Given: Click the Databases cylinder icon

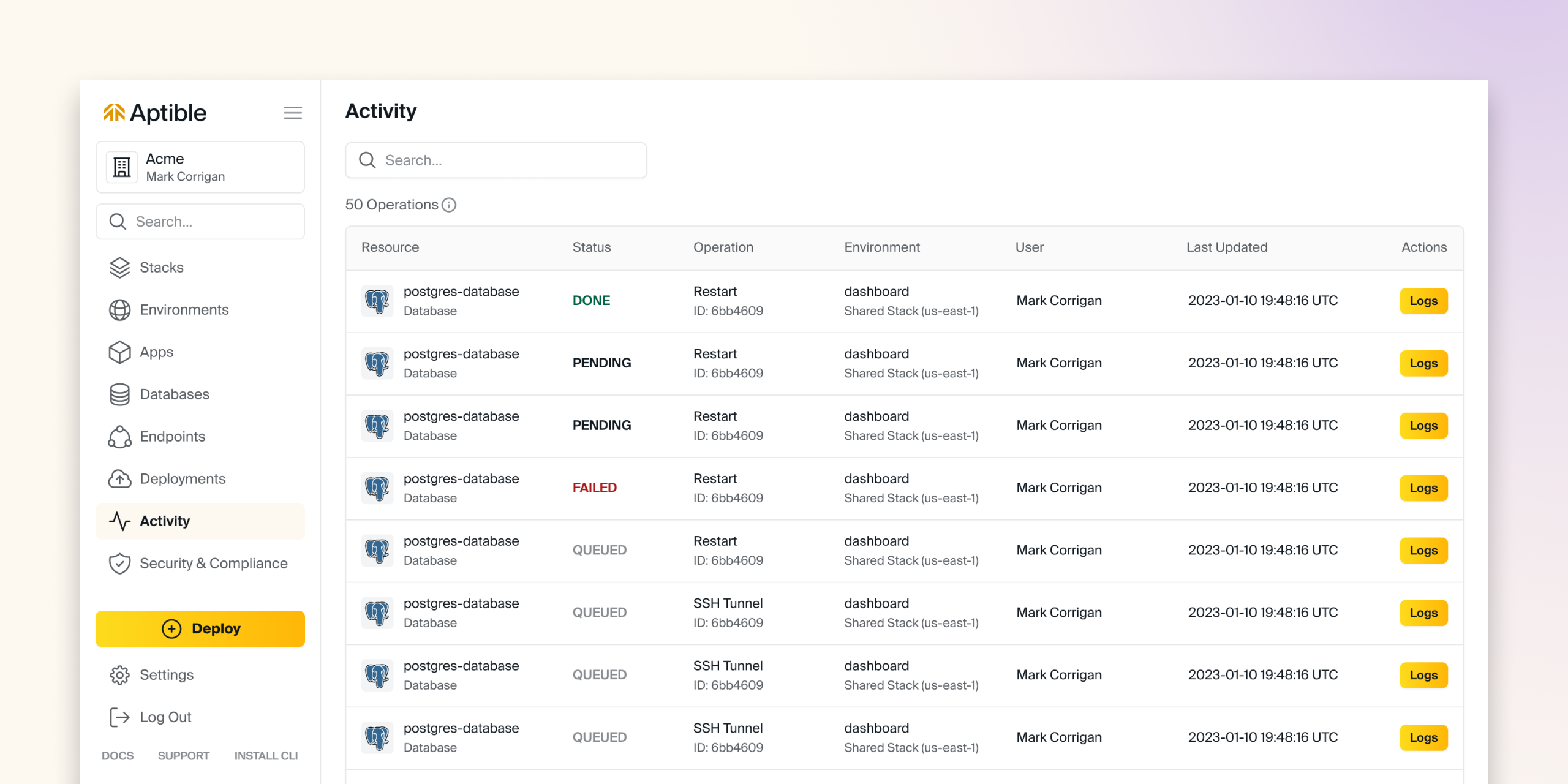Looking at the screenshot, I should (x=119, y=394).
